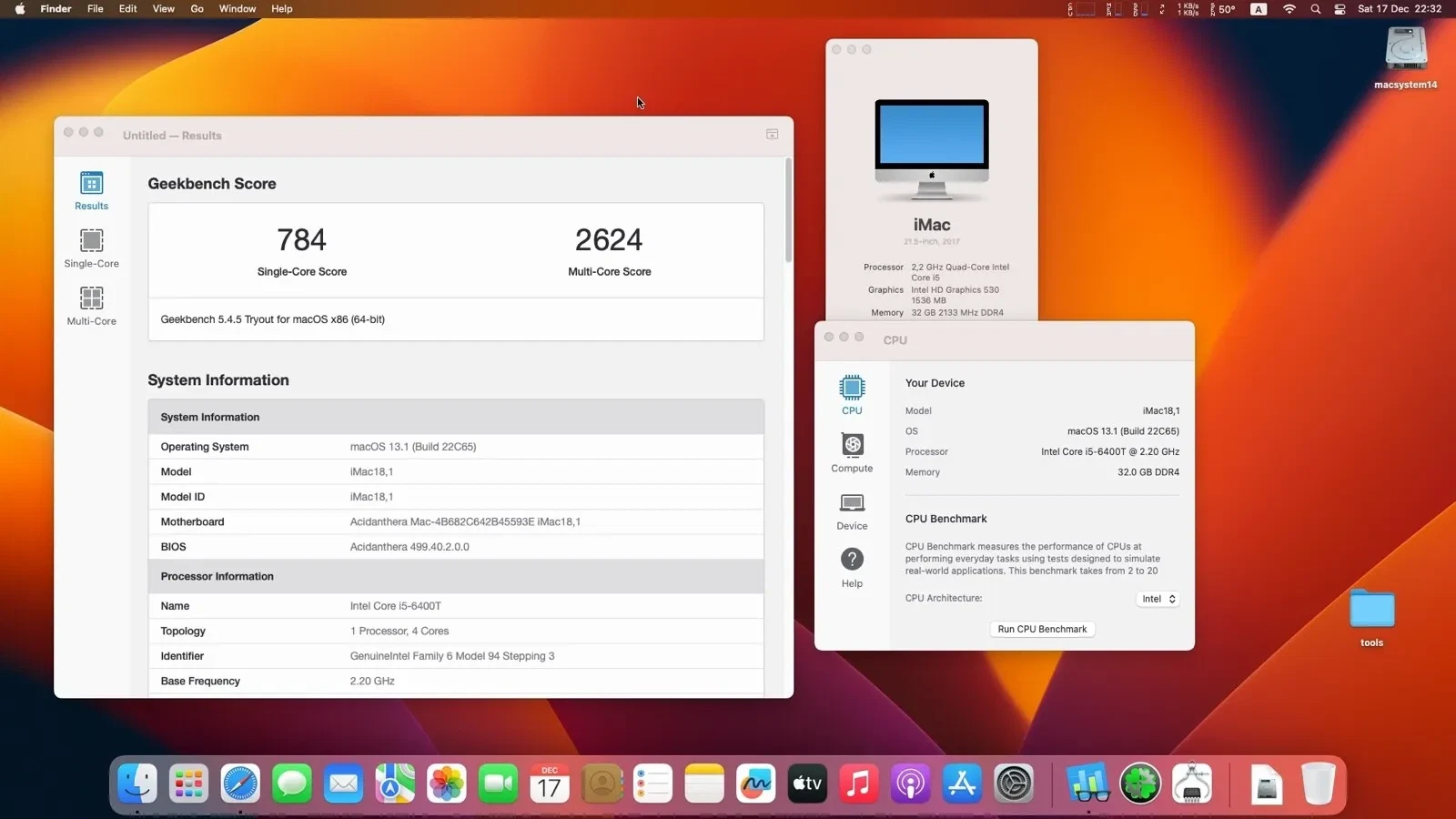Open the document stack icon beside Trash
The width and height of the screenshot is (1456, 819).
1266,783
